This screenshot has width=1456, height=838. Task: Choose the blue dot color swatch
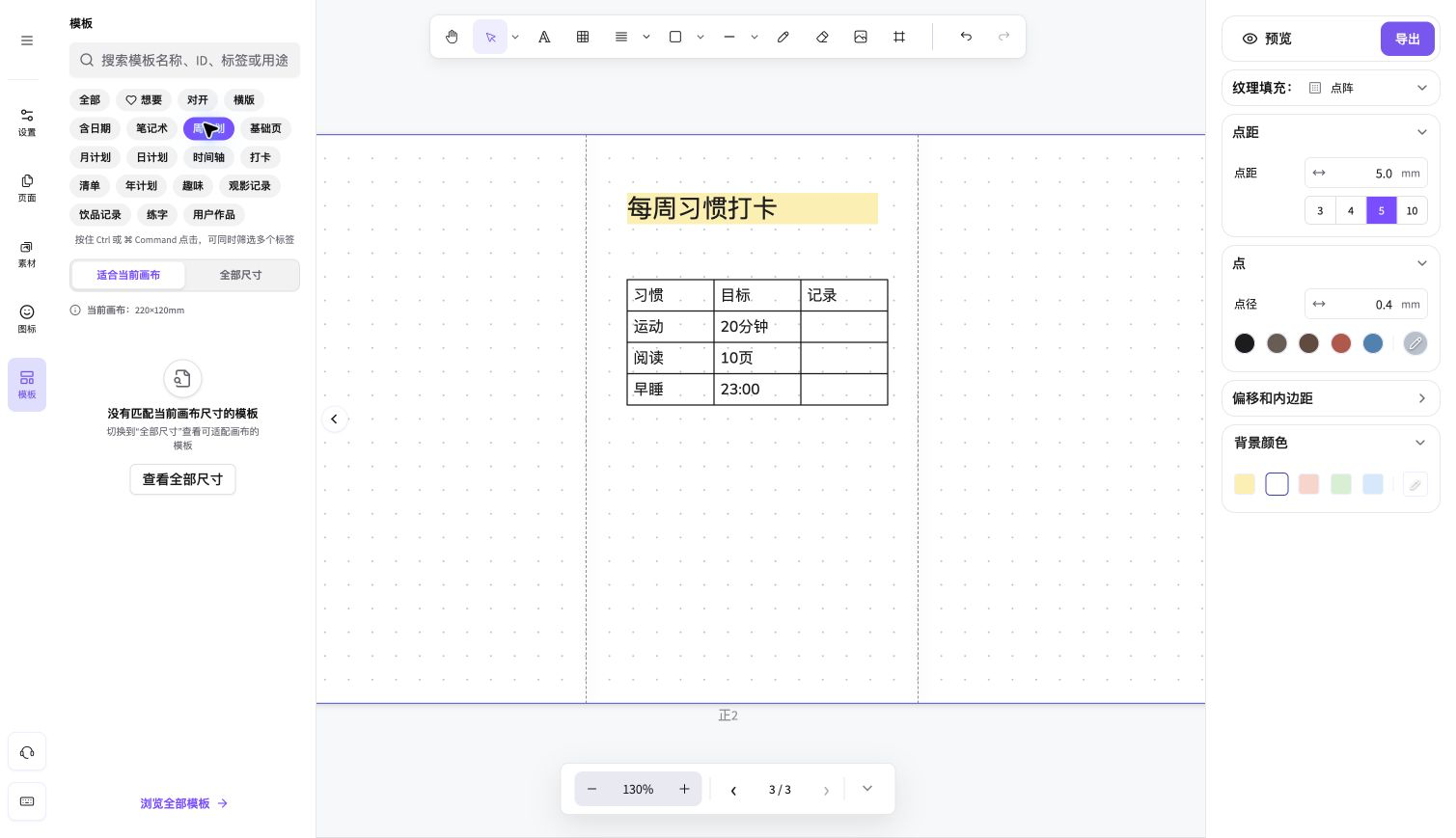[x=1373, y=343]
